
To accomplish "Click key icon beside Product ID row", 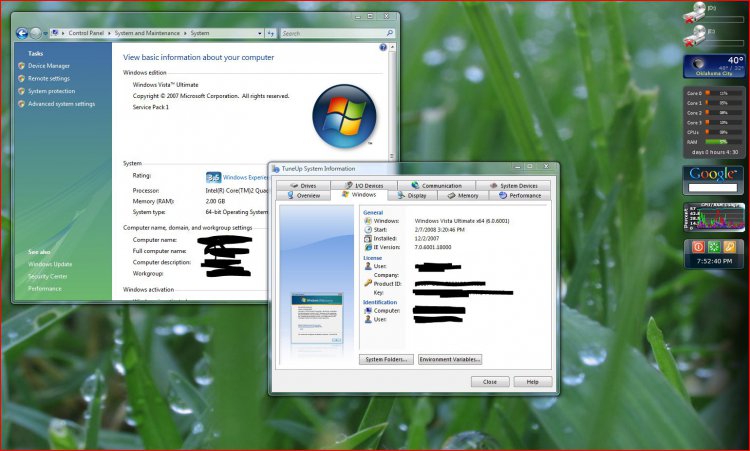I will 368,284.
